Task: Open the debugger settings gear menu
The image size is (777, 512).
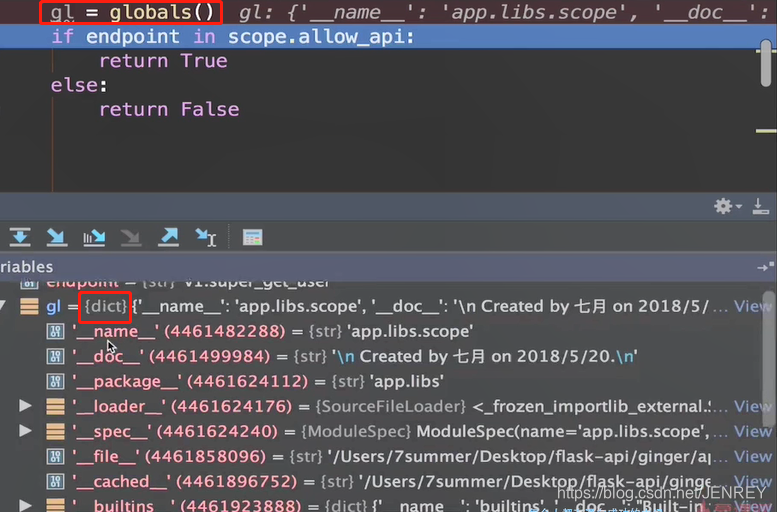Action: point(727,206)
